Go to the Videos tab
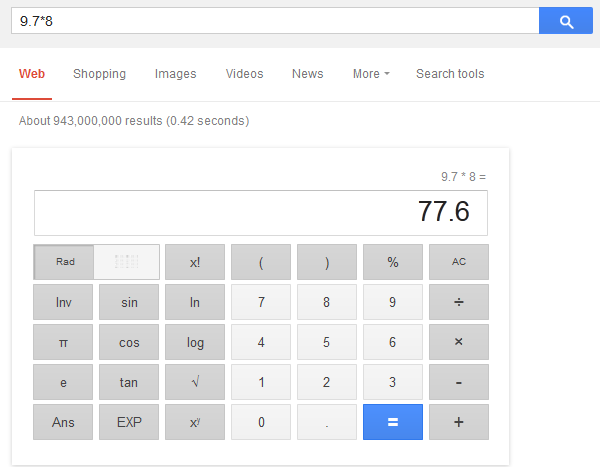The width and height of the screenshot is (600, 467). (x=245, y=74)
